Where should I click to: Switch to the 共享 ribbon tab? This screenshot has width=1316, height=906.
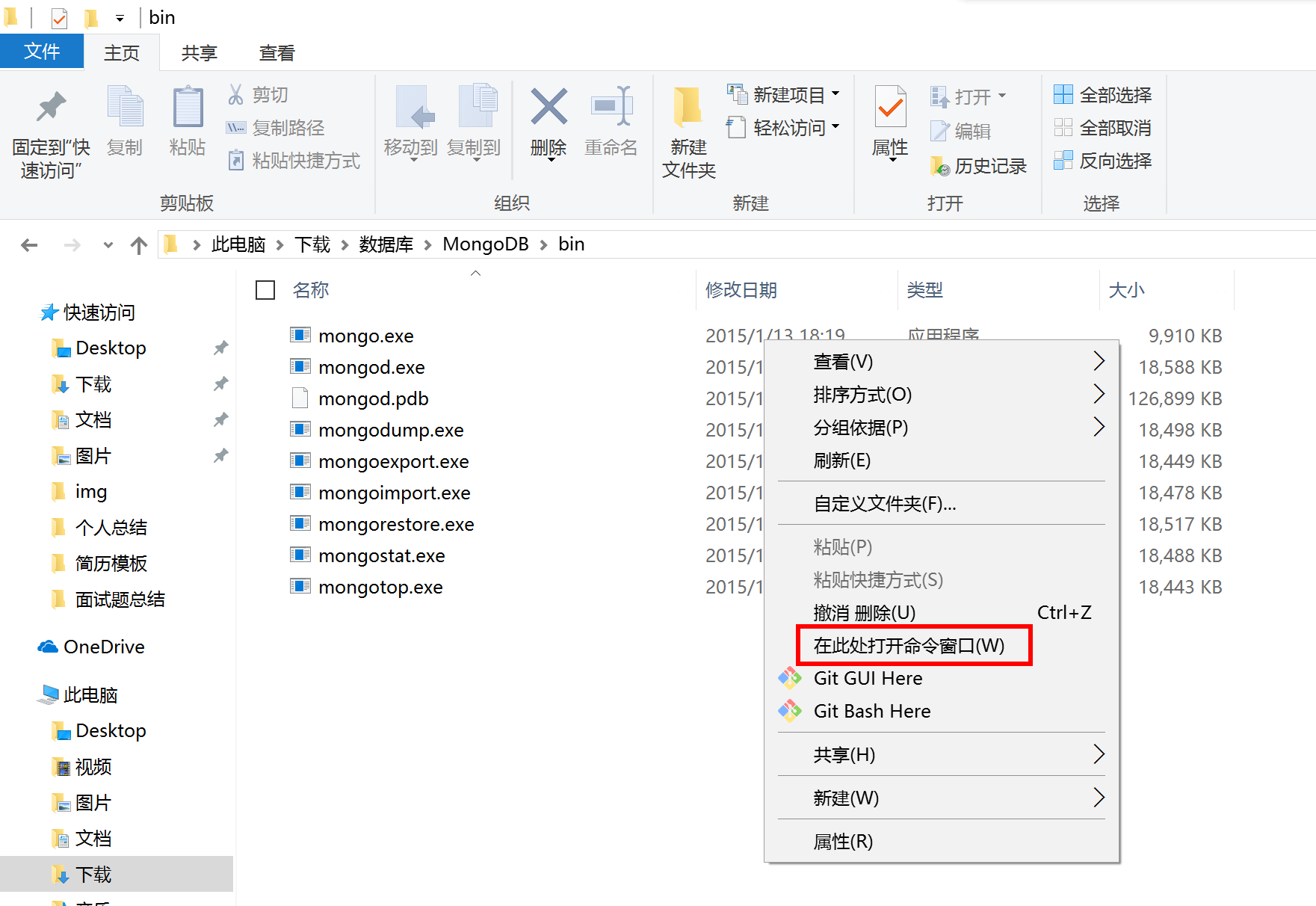coord(200,53)
